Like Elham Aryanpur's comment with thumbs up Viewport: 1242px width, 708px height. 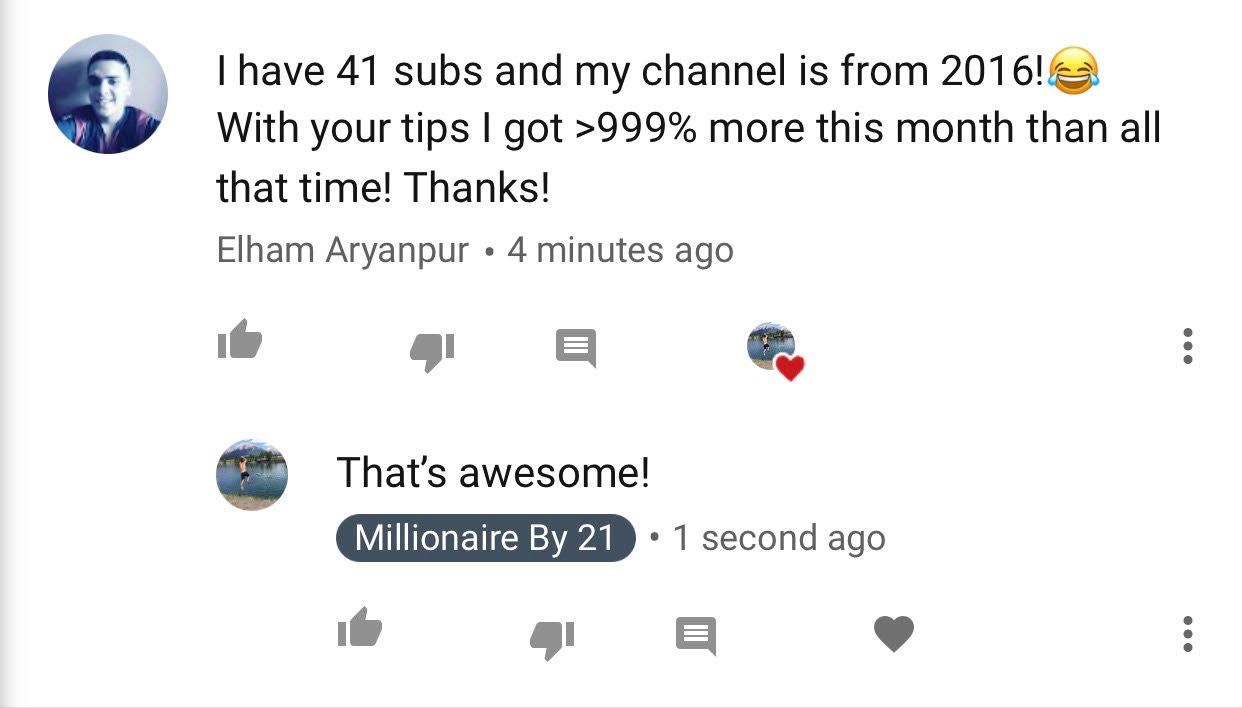point(239,339)
